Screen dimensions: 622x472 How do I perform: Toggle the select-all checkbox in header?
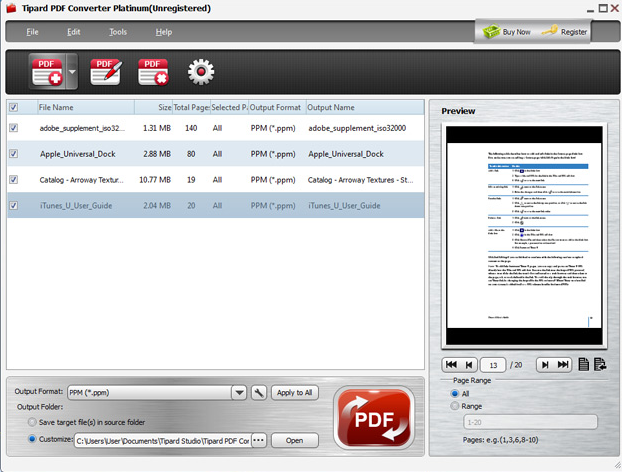coord(13,107)
